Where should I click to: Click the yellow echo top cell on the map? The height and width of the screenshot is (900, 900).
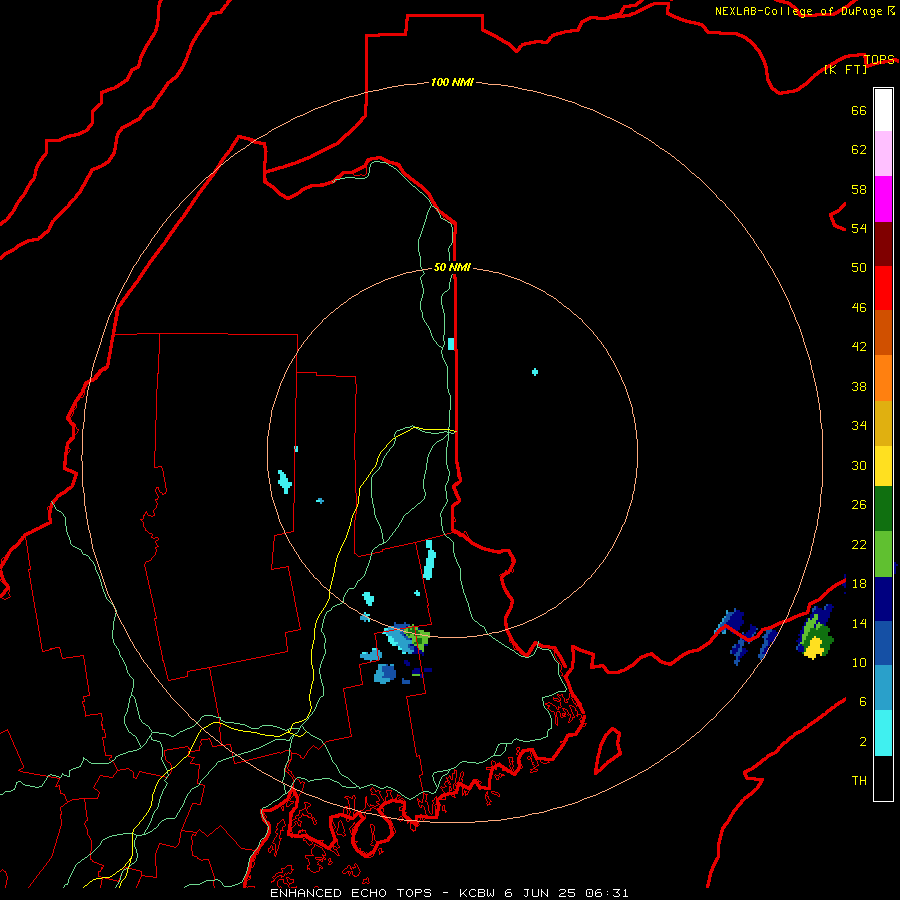click(x=814, y=648)
